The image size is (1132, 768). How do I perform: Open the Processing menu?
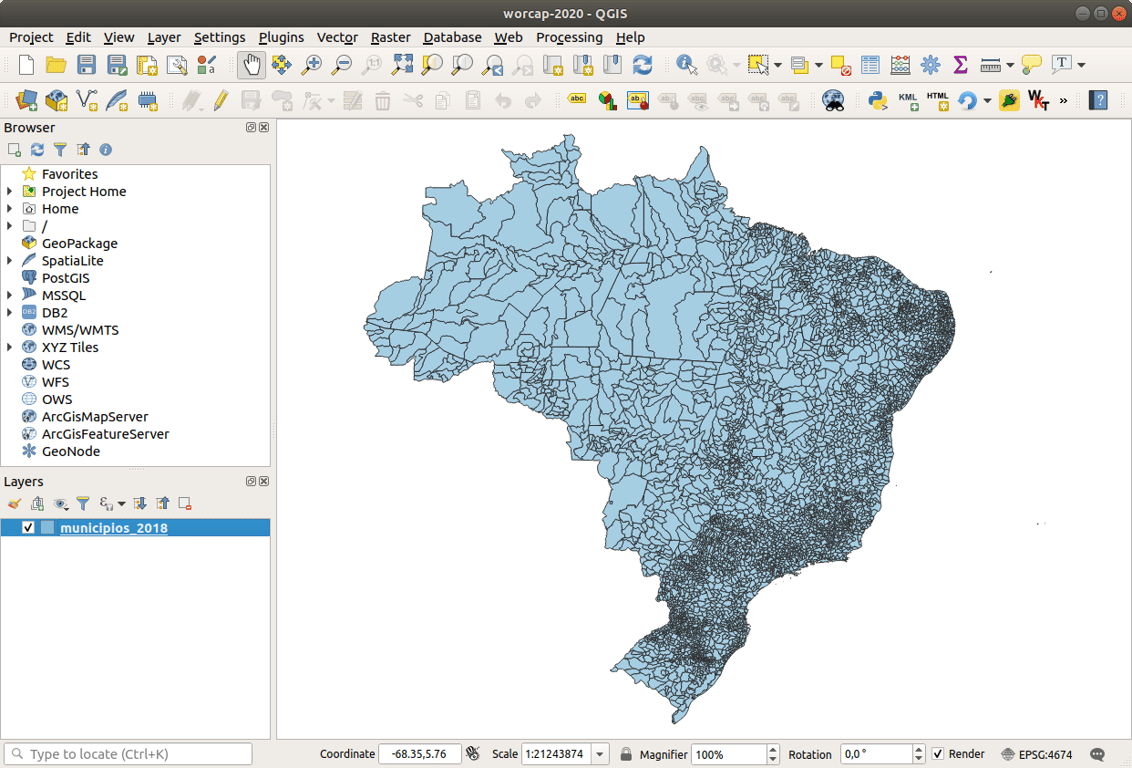pyautogui.click(x=569, y=37)
